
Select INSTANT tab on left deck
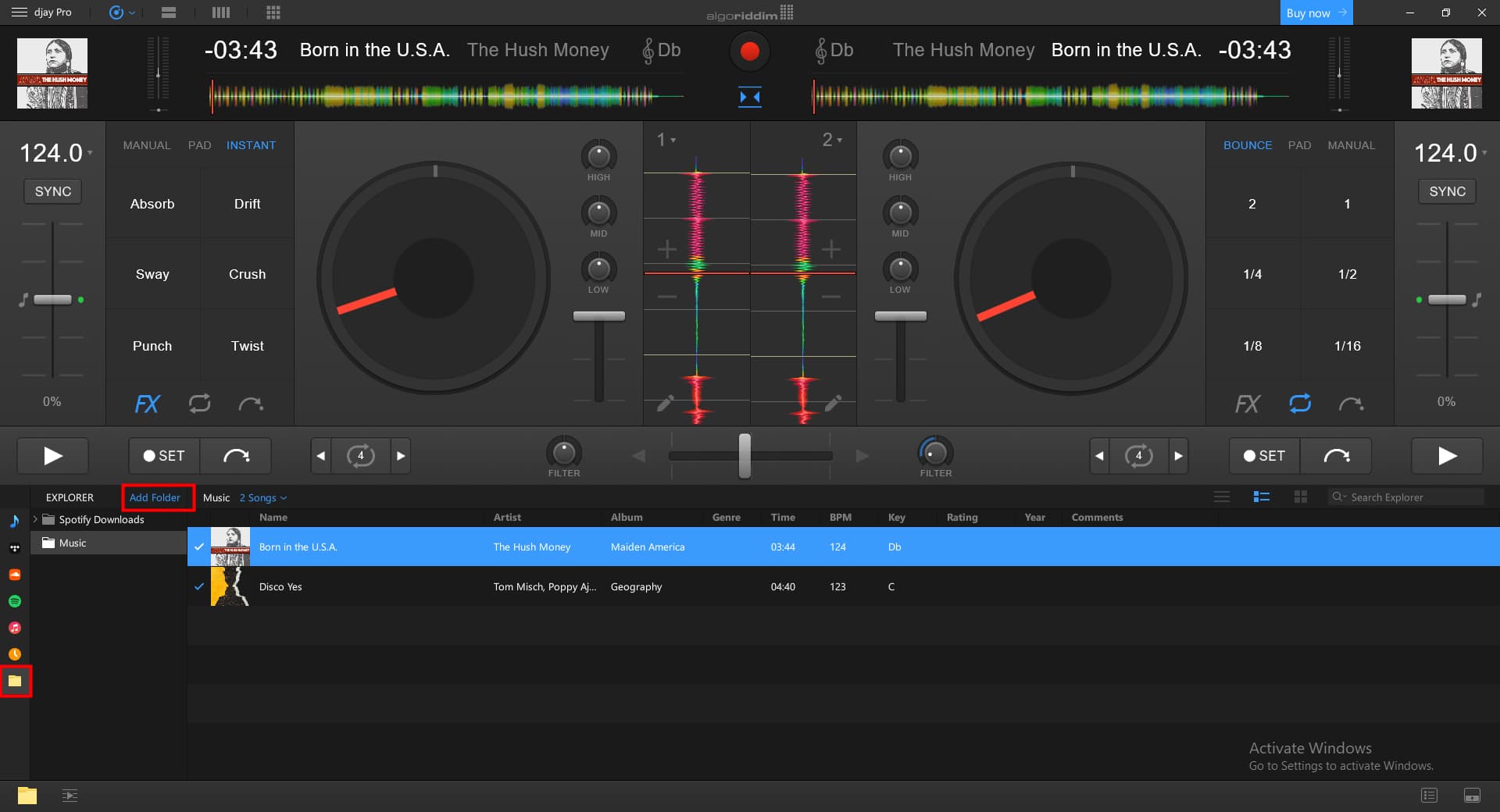click(251, 145)
